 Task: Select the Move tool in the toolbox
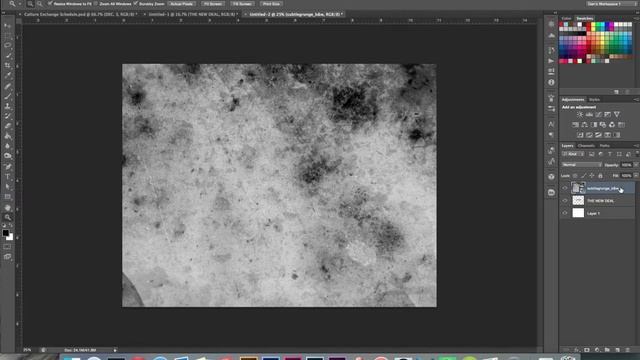point(8,26)
